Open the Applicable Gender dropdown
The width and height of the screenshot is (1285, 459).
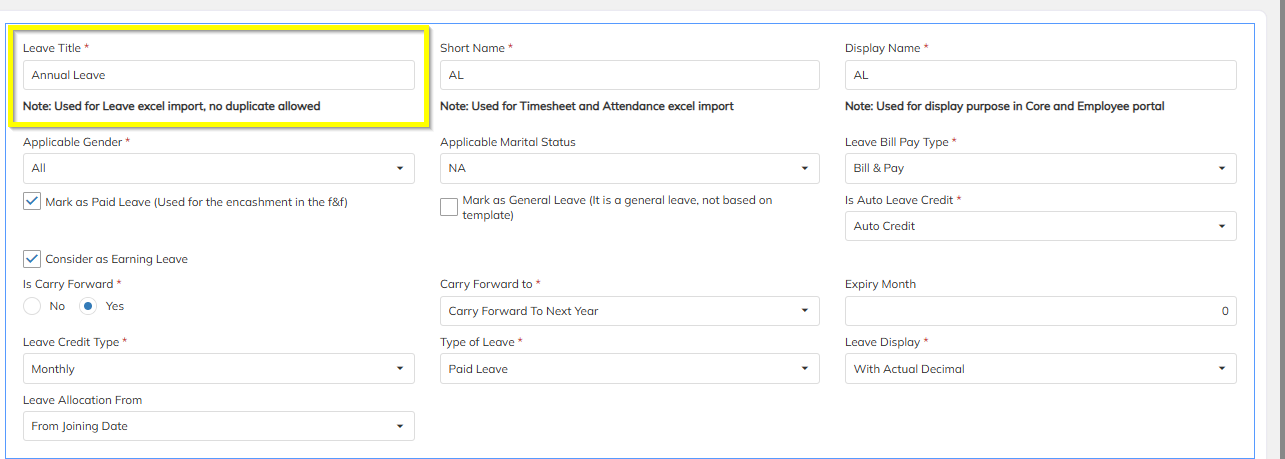click(218, 168)
